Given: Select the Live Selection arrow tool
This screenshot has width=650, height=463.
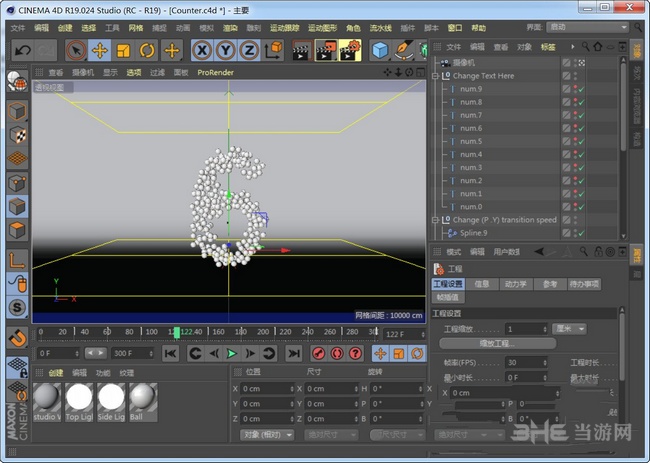Looking at the screenshot, I should [x=76, y=51].
